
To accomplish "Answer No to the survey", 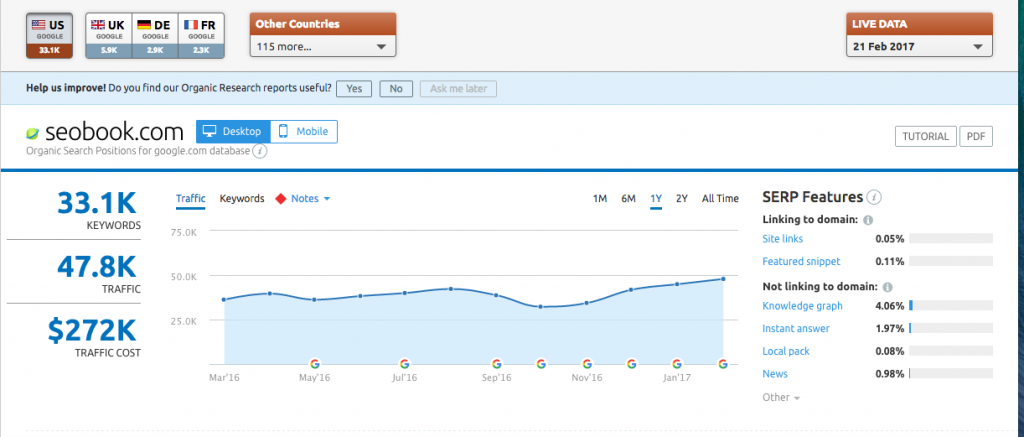I will point(396,89).
